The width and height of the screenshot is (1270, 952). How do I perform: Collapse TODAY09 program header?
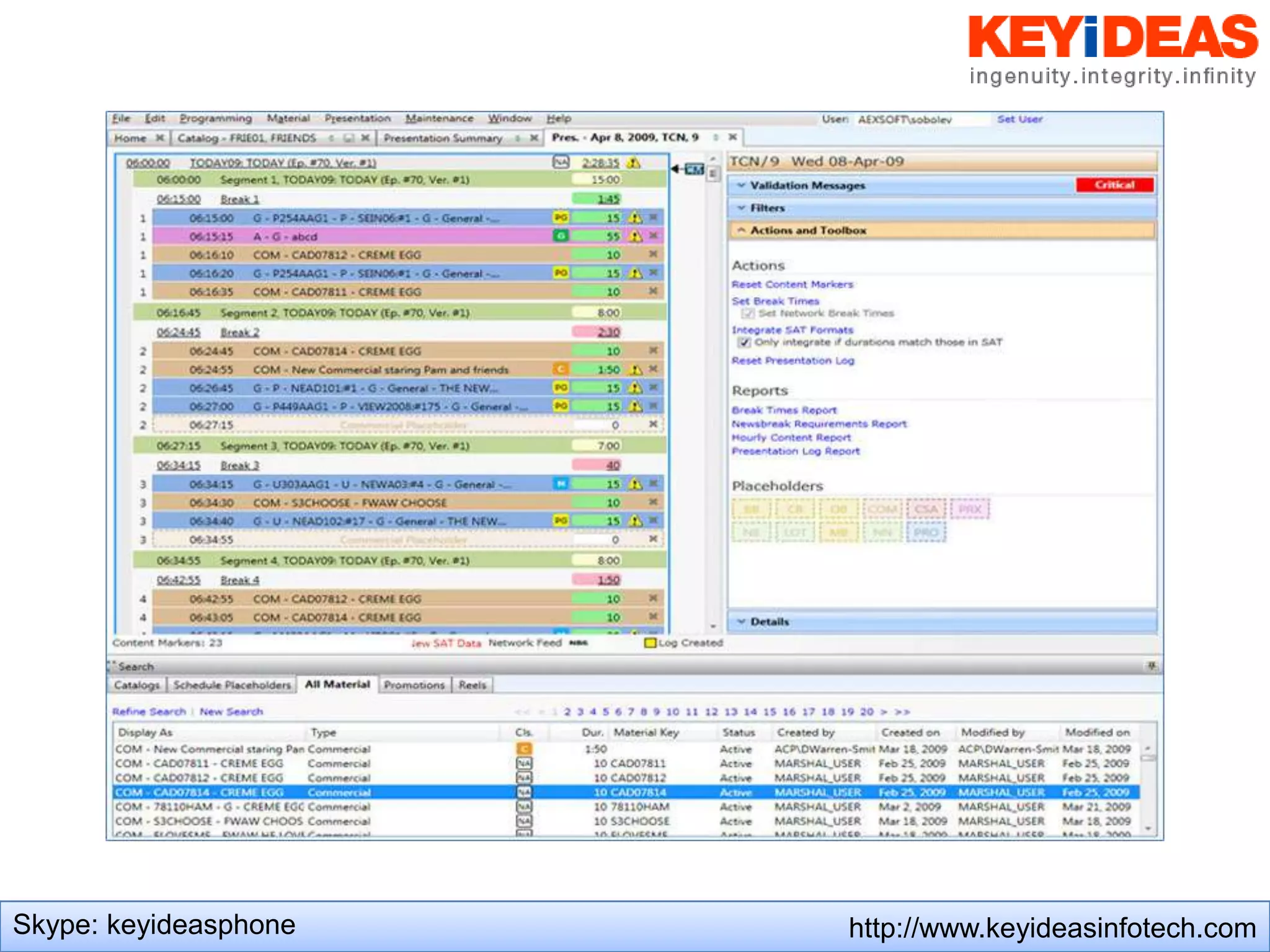[283, 163]
